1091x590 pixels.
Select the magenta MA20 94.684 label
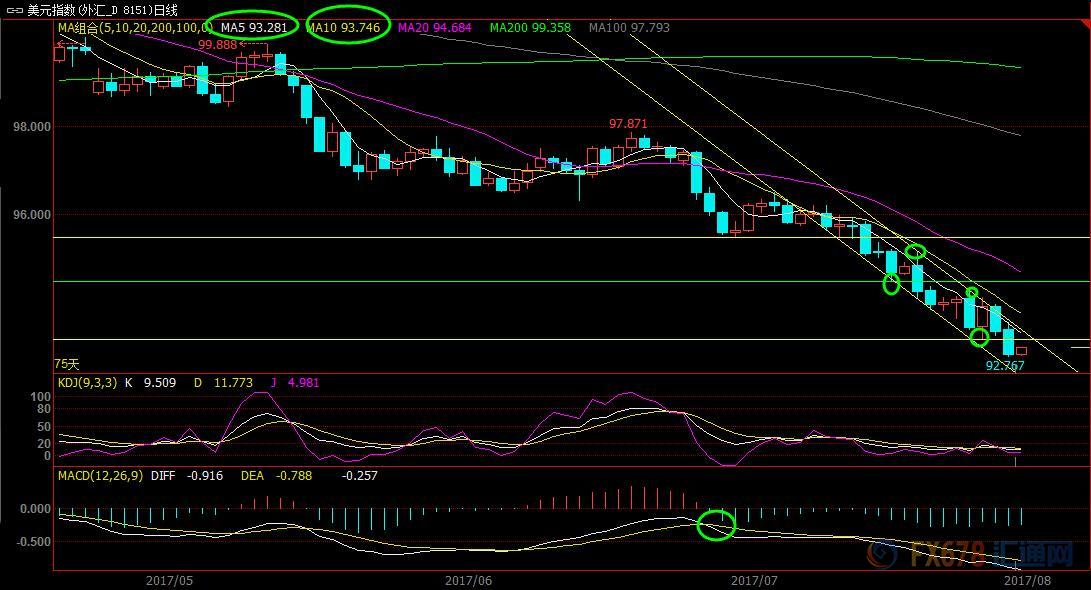pos(434,28)
